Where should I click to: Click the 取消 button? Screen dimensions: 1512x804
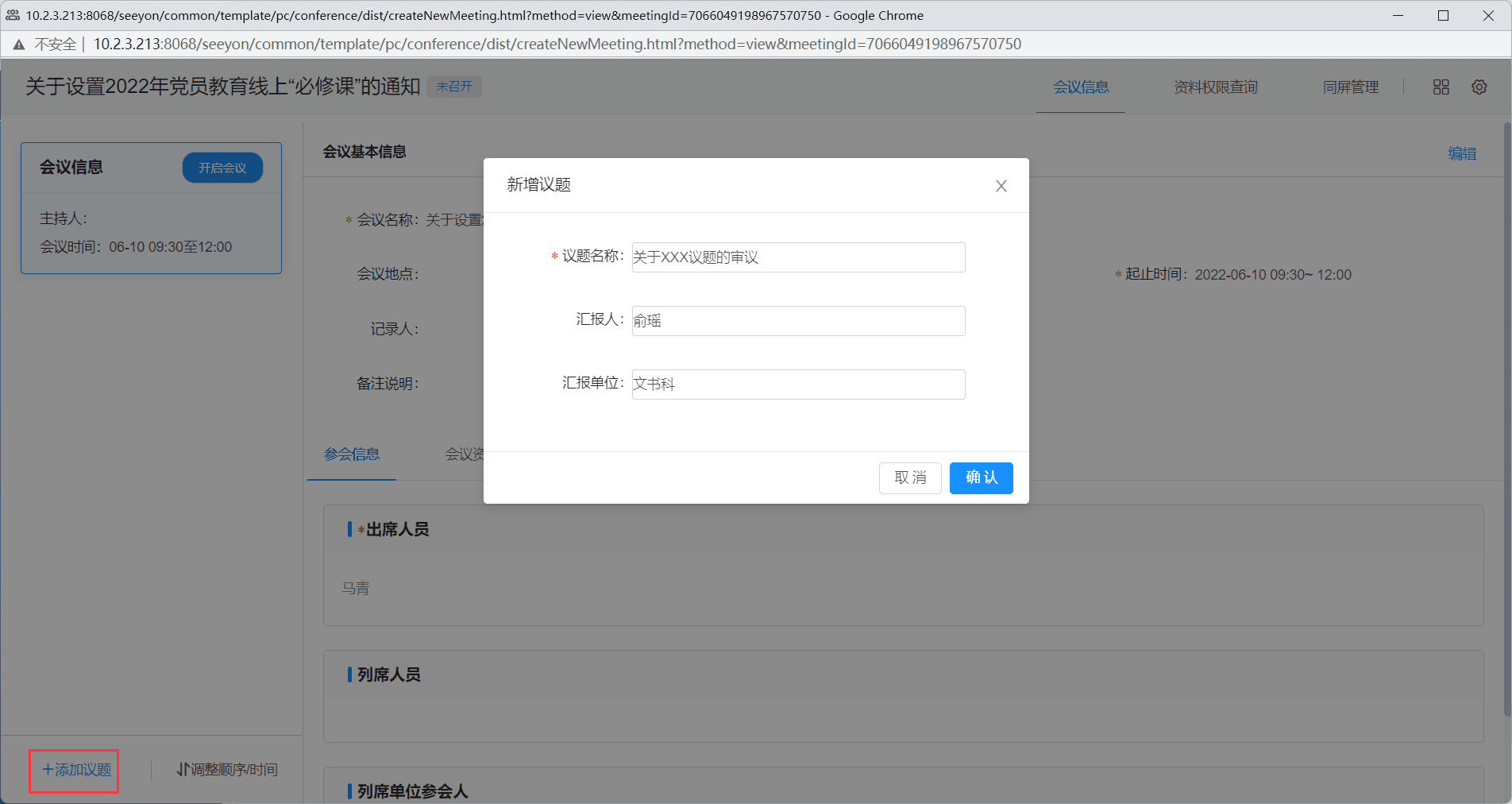(x=910, y=477)
